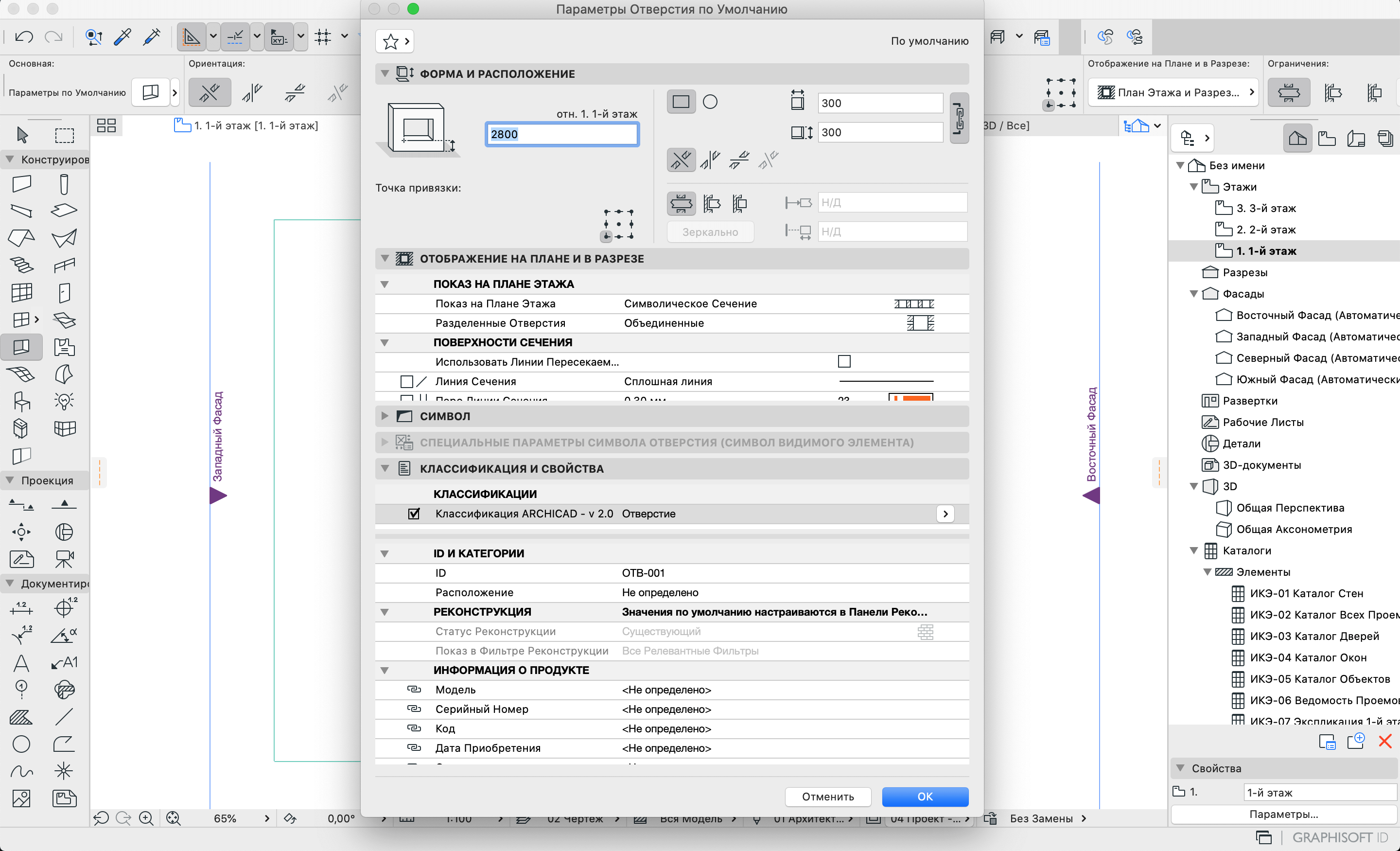Select third orientation option in dialog
1400x851 pixels.
point(739,160)
